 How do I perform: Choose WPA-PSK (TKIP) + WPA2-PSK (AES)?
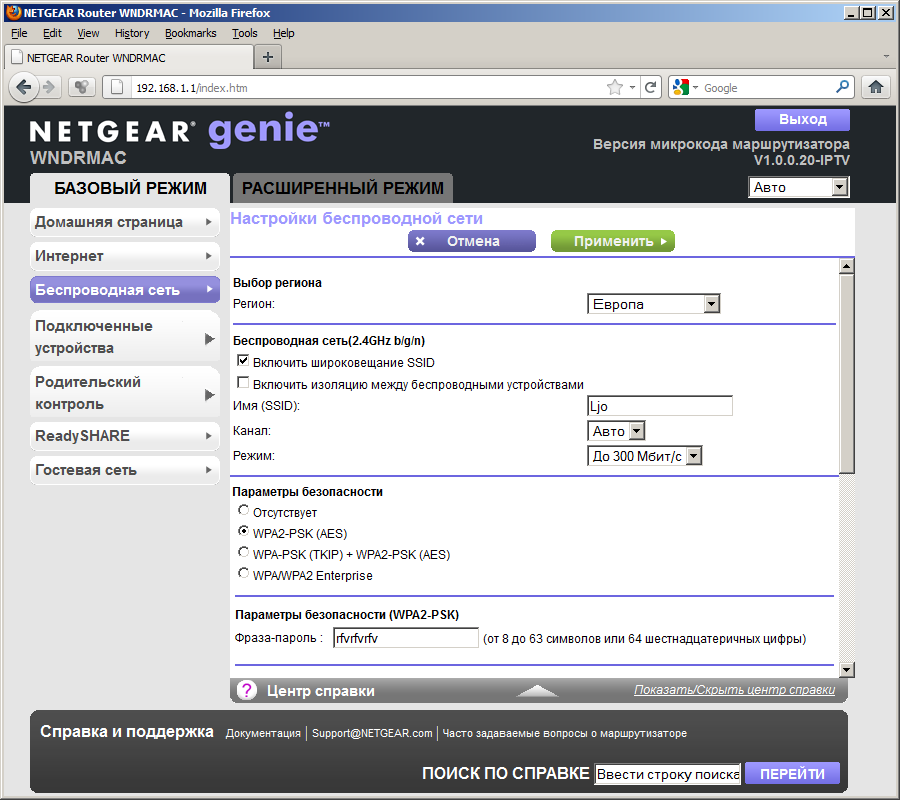pyautogui.click(x=243, y=552)
